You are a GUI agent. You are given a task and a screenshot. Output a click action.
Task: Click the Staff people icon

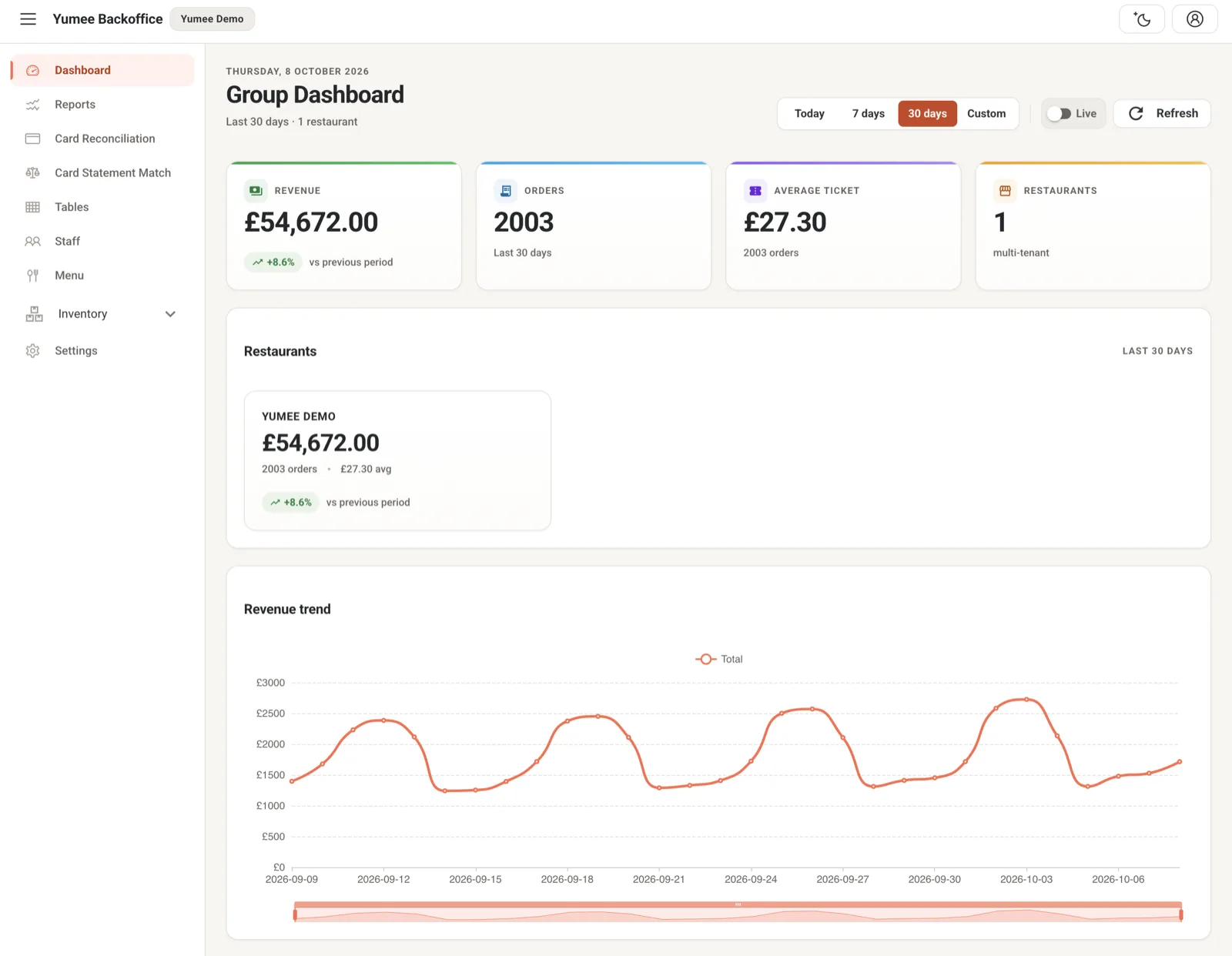[x=32, y=242]
